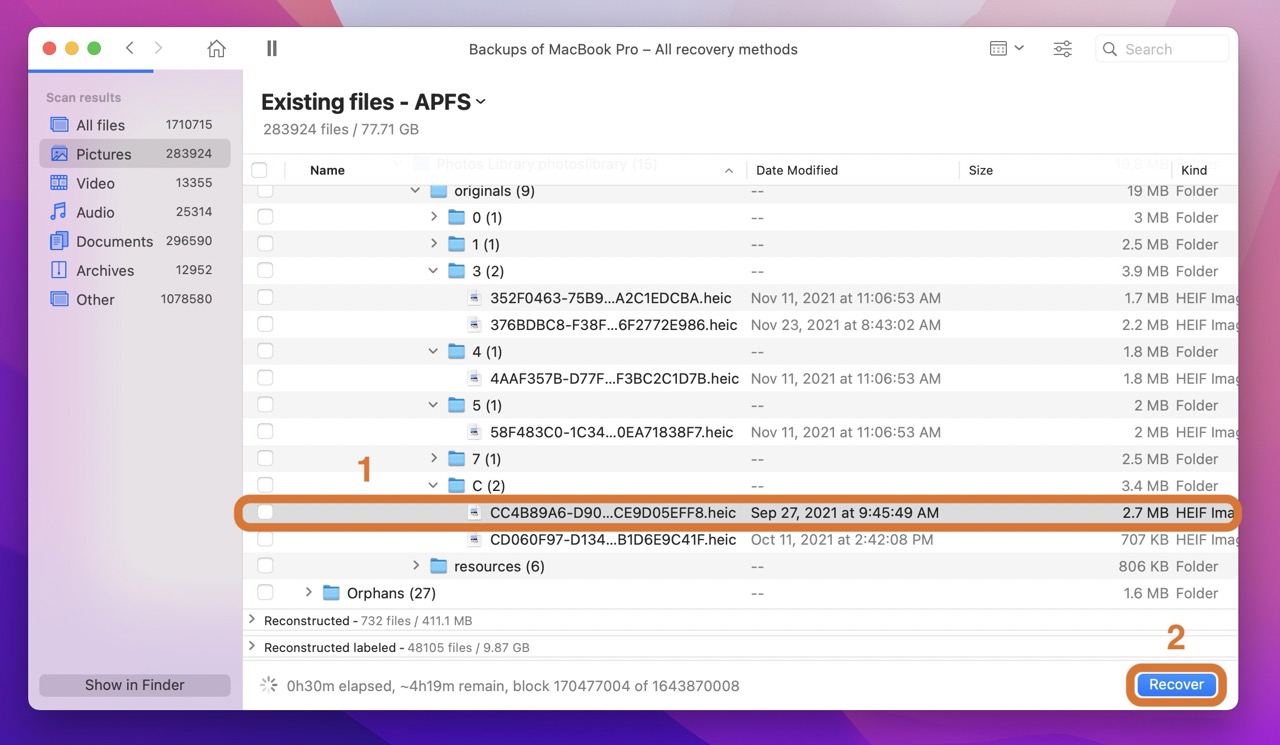Check the box for 376BDBC8 heic file

[x=265, y=325]
